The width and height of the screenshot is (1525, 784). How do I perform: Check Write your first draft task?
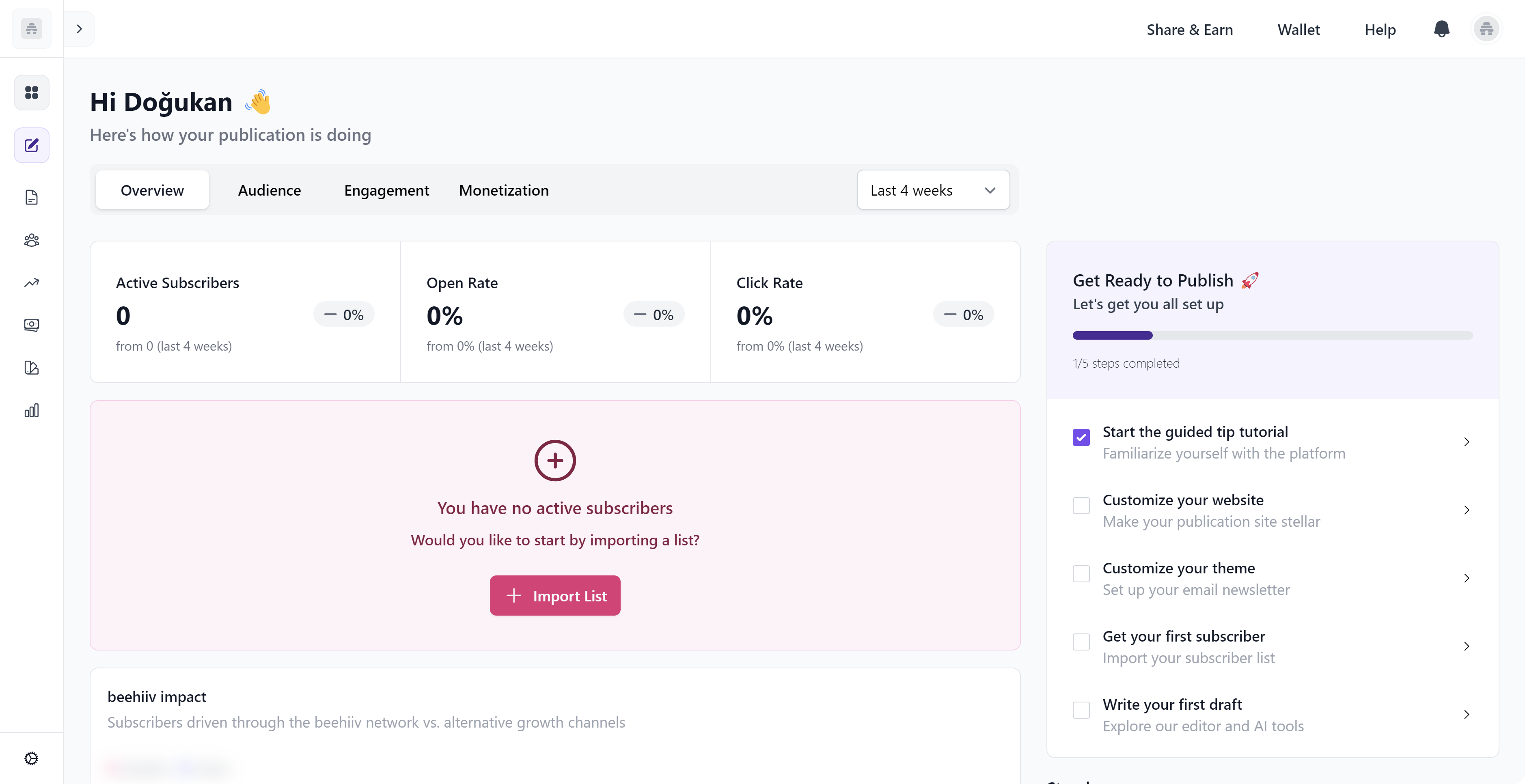(x=1081, y=710)
